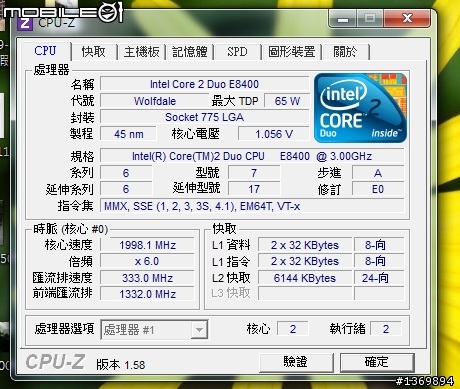Screen dimensions: 460x389
Task: Select the CPU tab
Action: coord(46,51)
